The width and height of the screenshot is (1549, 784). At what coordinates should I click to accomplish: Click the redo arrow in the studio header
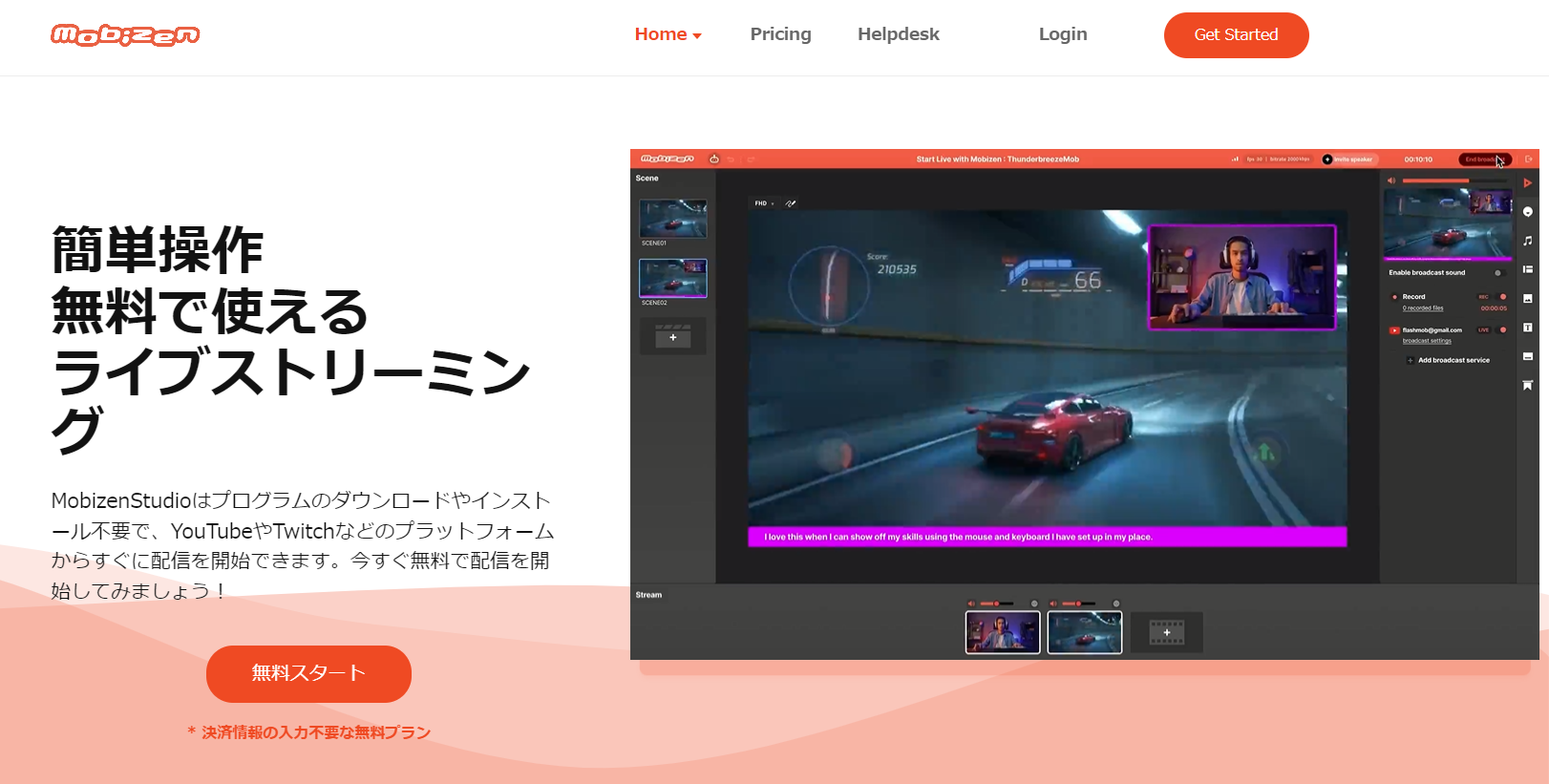click(x=751, y=159)
